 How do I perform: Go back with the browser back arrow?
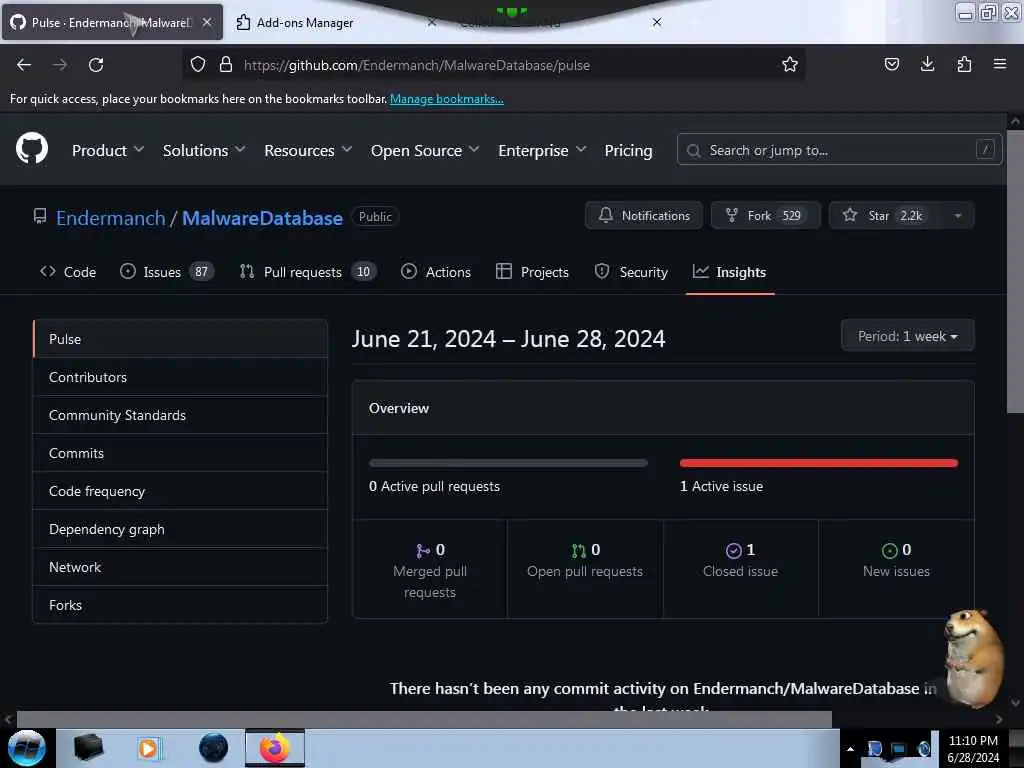coord(24,65)
